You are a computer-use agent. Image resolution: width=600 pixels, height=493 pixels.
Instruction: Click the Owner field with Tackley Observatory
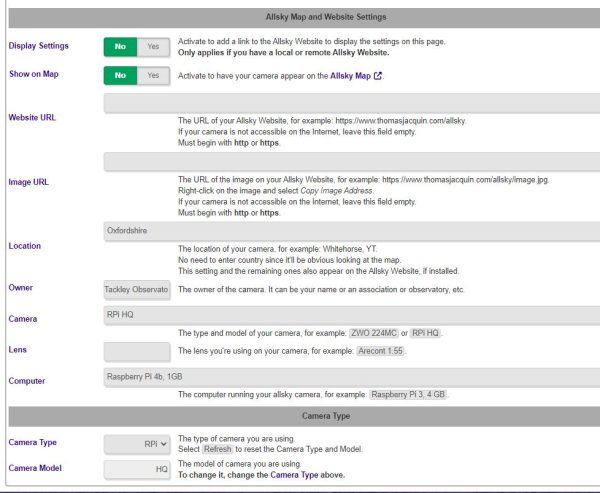pyautogui.click(x=137, y=290)
